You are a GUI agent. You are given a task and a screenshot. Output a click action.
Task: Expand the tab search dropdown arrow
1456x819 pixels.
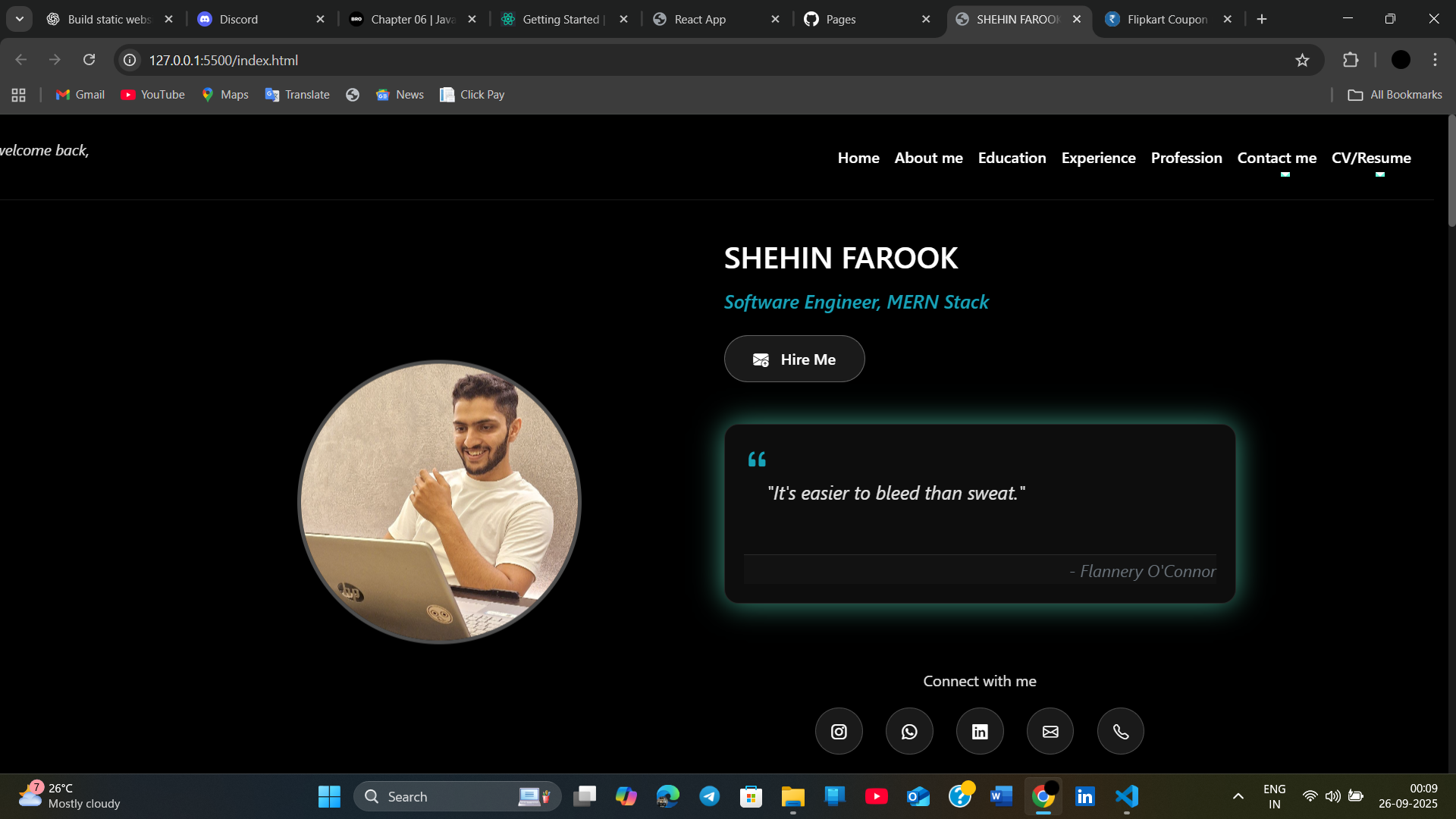[20, 19]
